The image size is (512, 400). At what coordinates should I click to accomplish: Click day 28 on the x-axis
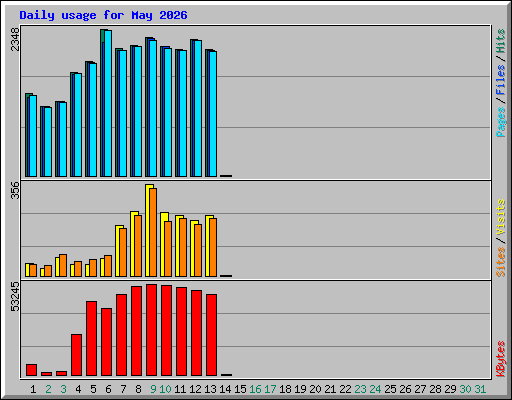435,389
